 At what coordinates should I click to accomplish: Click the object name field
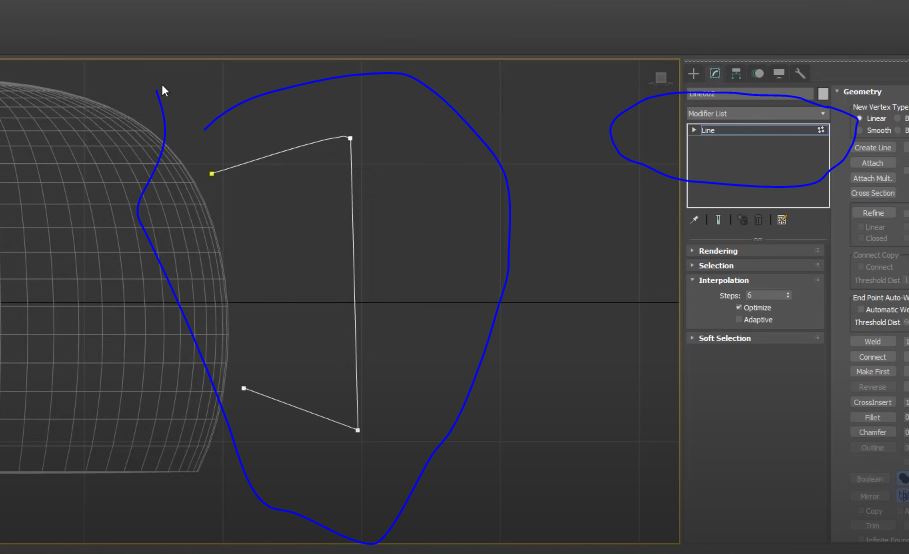click(x=750, y=93)
